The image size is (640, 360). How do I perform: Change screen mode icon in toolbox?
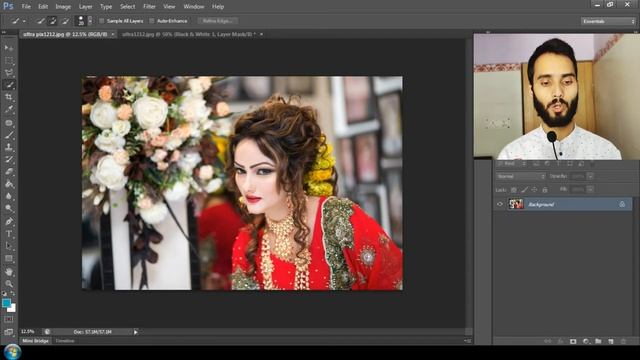9,332
